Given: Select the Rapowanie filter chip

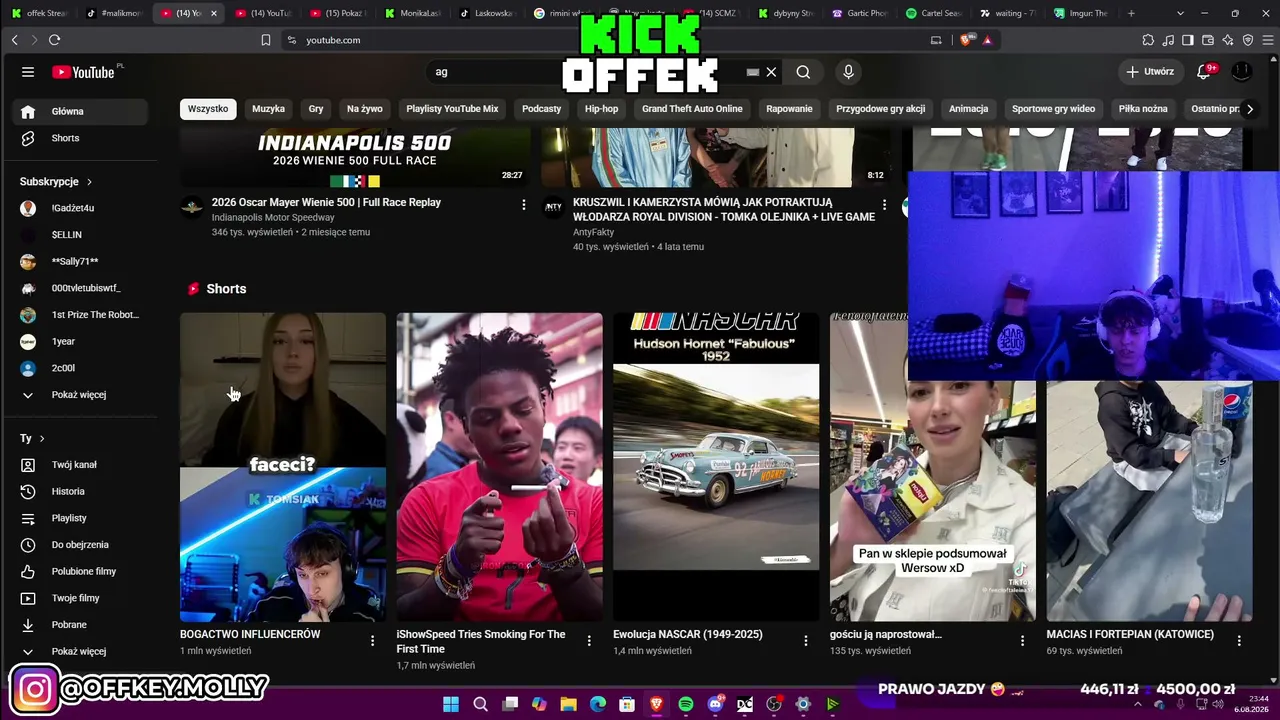Looking at the screenshot, I should pos(789,109).
